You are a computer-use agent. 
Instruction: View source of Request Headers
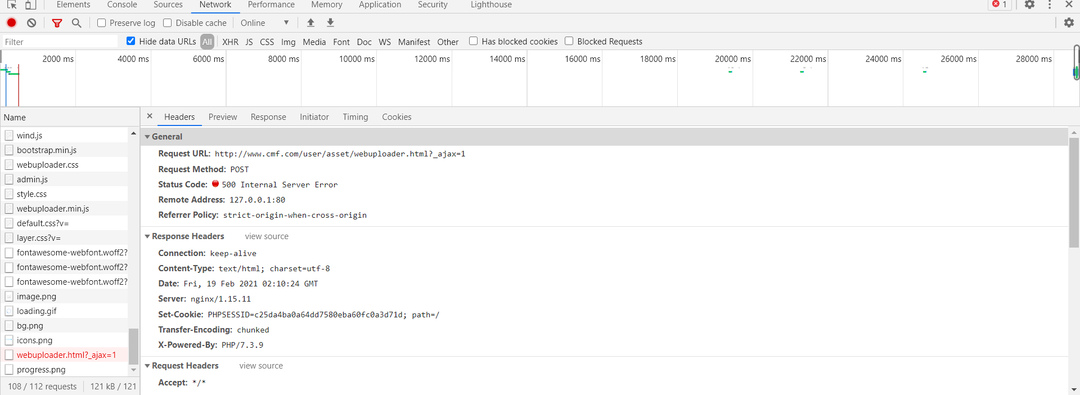pyautogui.click(x=261, y=366)
